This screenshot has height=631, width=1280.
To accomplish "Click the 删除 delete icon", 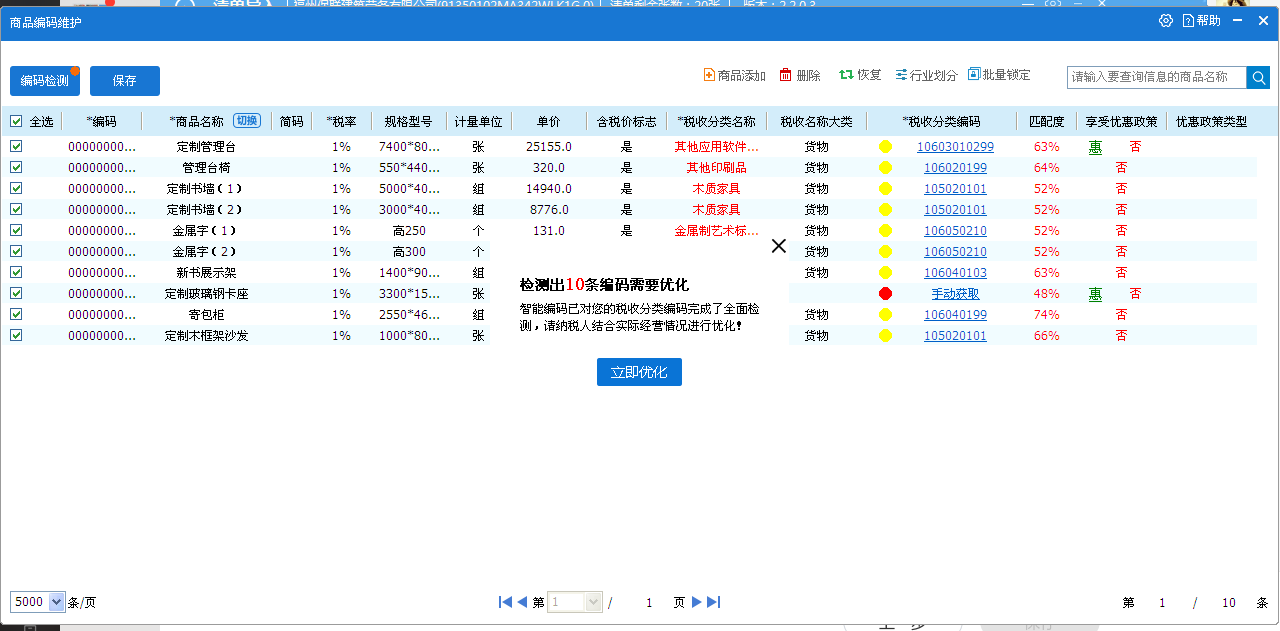I will pos(785,75).
